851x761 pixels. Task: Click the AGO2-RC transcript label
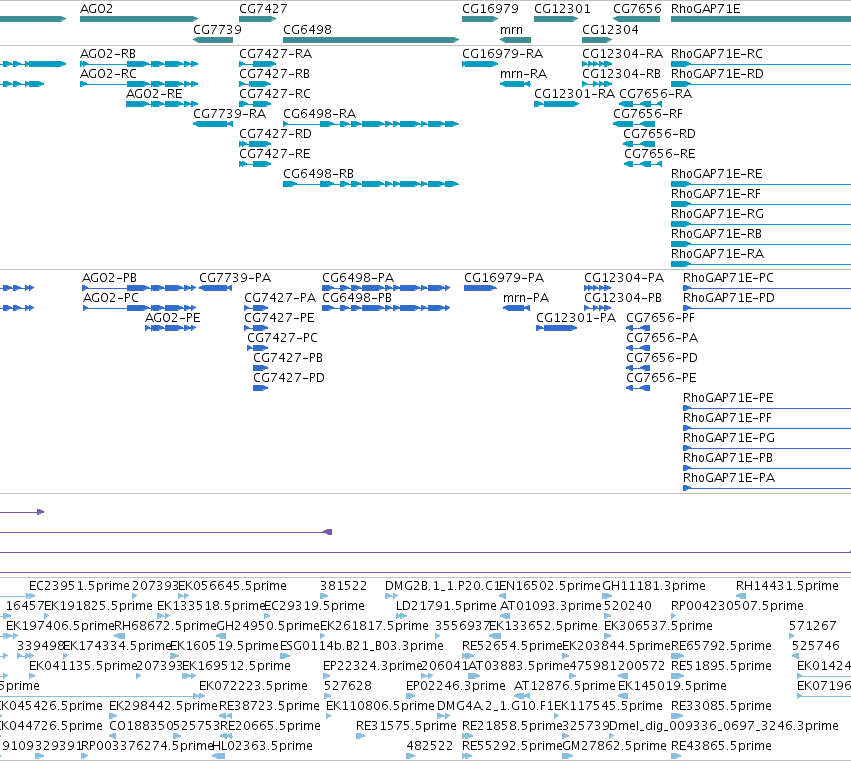[108, 73]
